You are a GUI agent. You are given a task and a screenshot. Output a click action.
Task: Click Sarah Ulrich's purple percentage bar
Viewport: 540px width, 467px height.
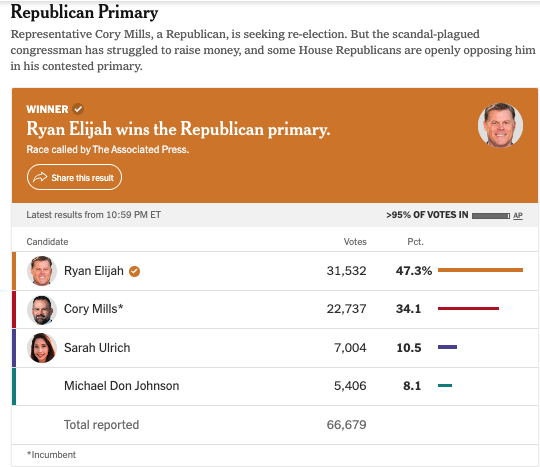pyautogui.click(x=447, y=347)
